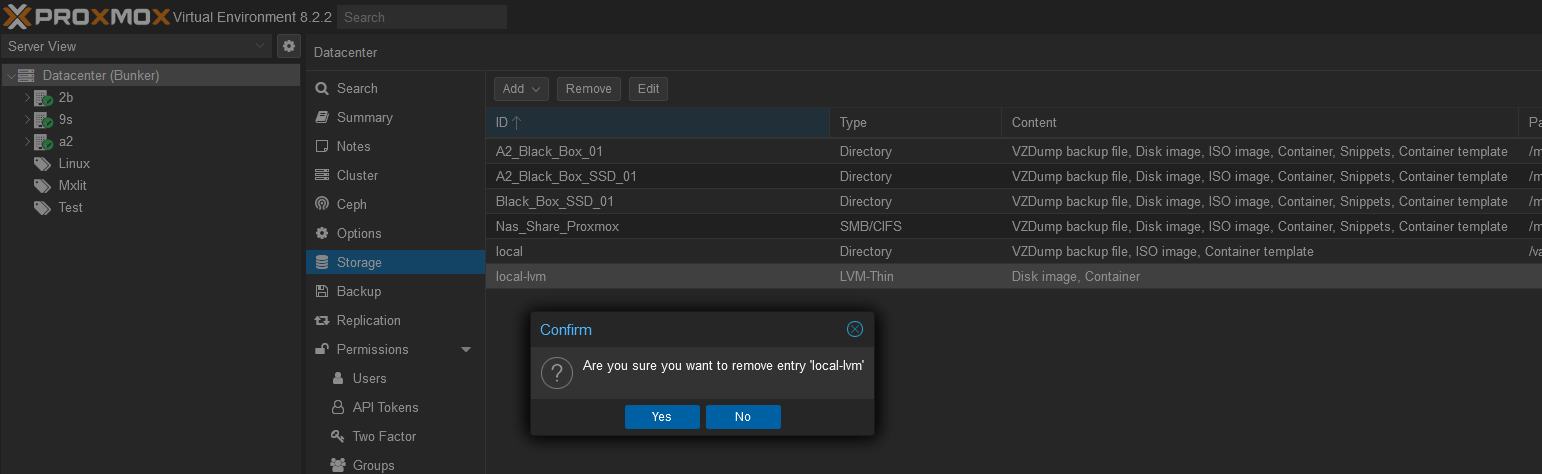Screen dimensions: 1542x474
Task: Click the question mark icon in Confirm dialog
Action: pos(556,373)
